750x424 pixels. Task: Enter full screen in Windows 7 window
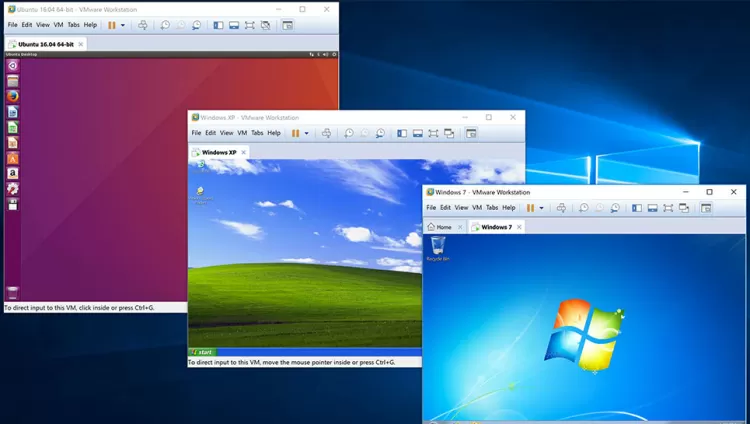[668, 208]
